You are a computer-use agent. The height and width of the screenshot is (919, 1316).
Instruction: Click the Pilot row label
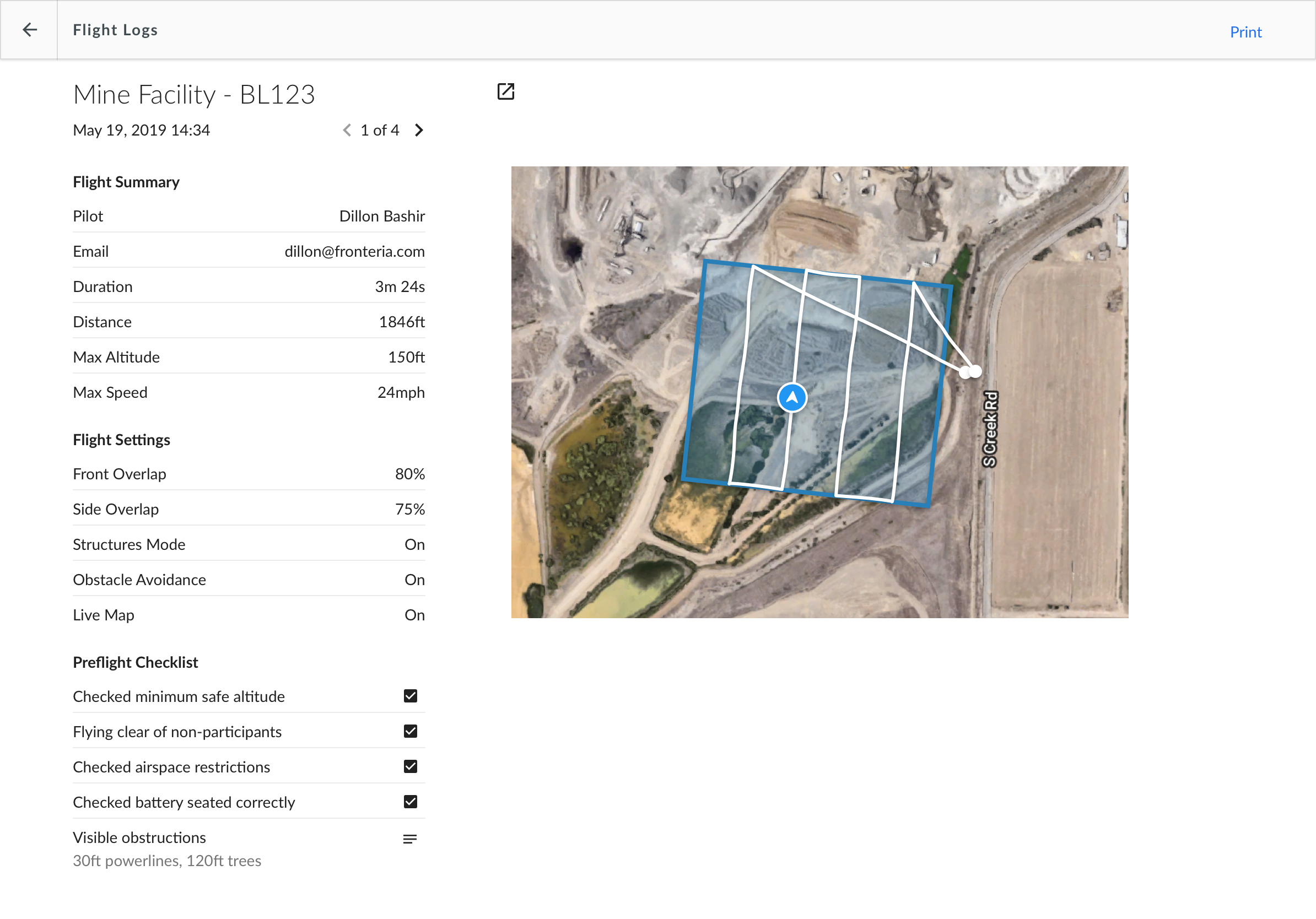[x=88, y=216]
